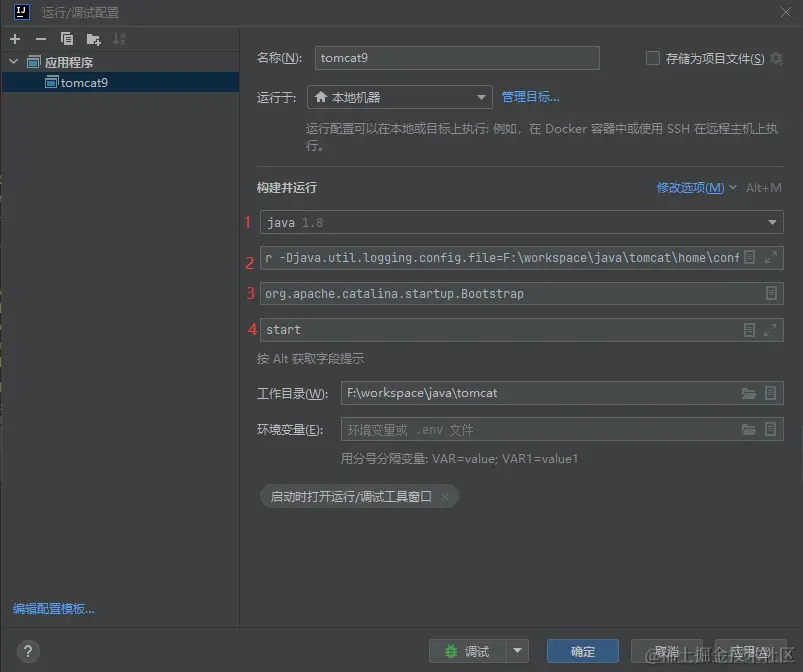Open the 管理目标 link
Viewport: 803px width, 672px height.
(x=530, y=97)
